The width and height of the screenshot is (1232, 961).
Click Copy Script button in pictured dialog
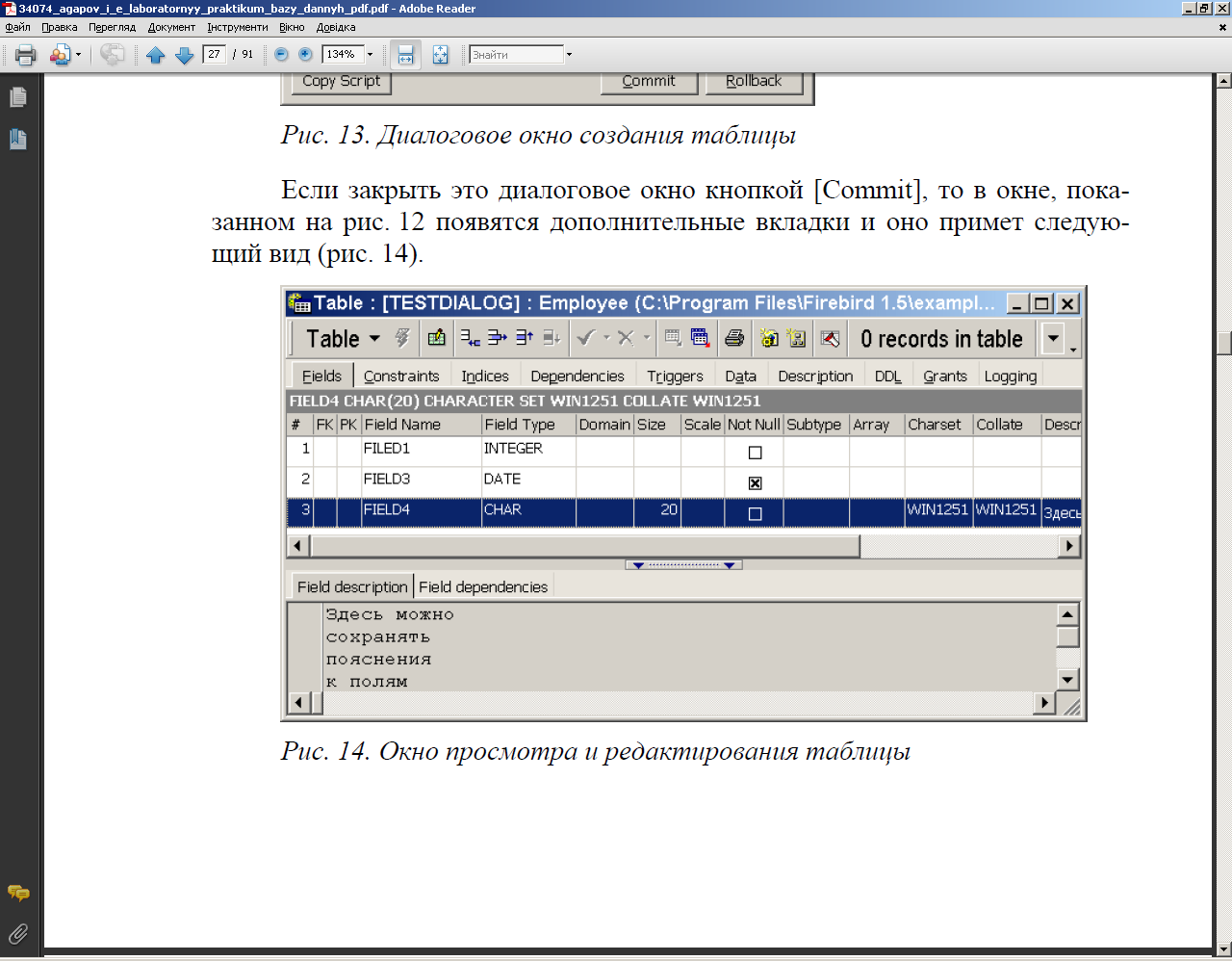click(341, 82)
